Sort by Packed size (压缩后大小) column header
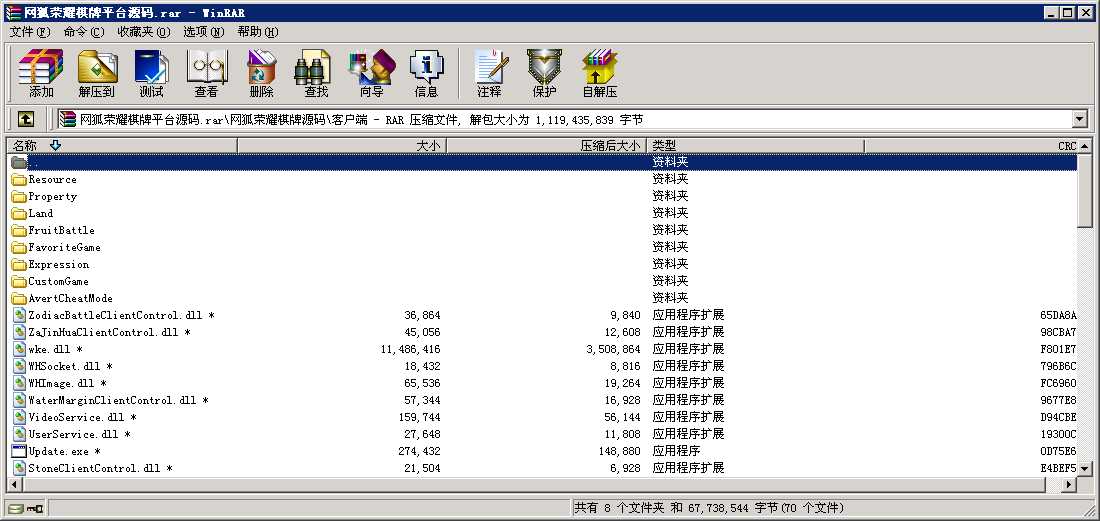 546,146
